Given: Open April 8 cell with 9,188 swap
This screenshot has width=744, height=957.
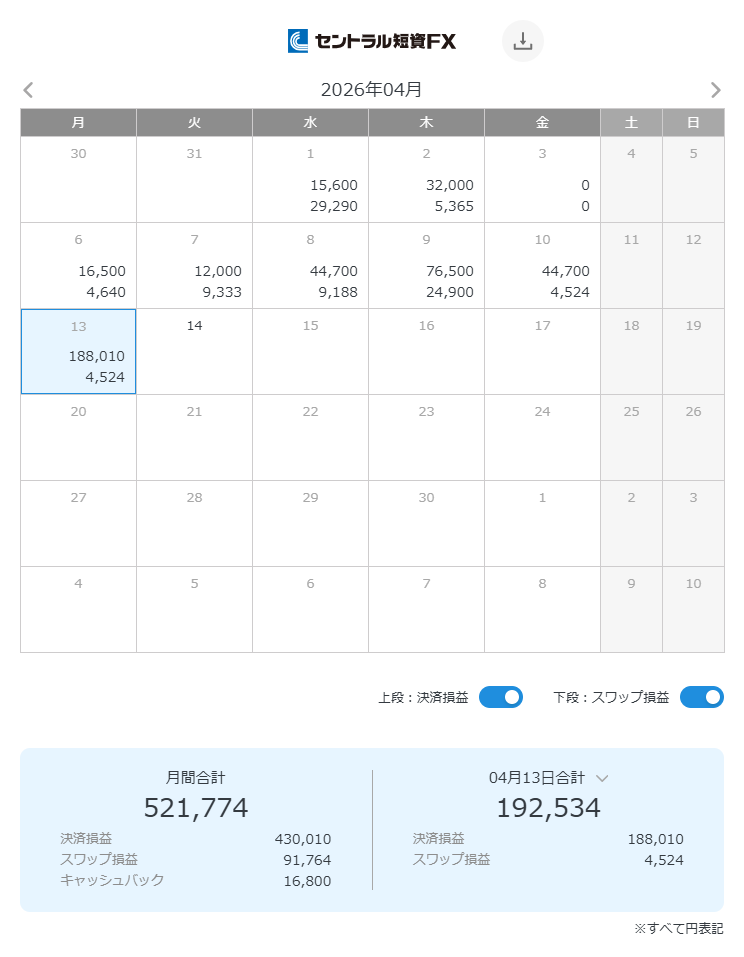Looking at the screenshot, I should tap(311, 266).
